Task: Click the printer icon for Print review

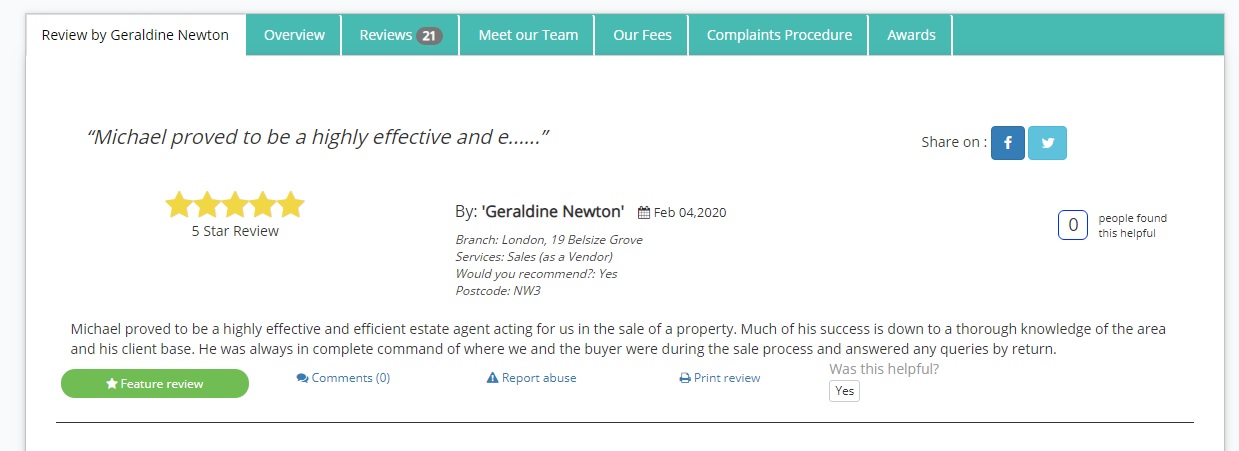Action: pyautogui.click(x=684, y=379)
